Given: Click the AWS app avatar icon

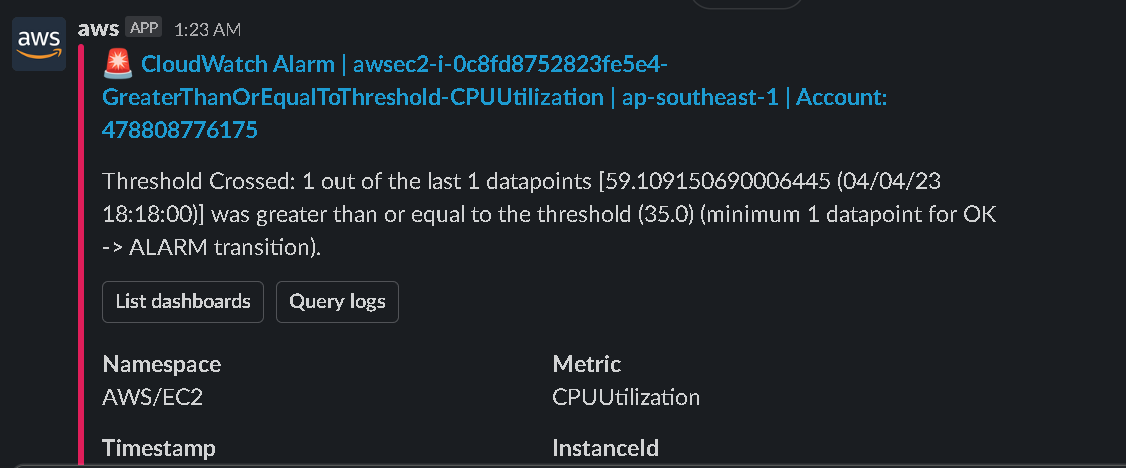Looking at the screenshot, I should 38,43.
